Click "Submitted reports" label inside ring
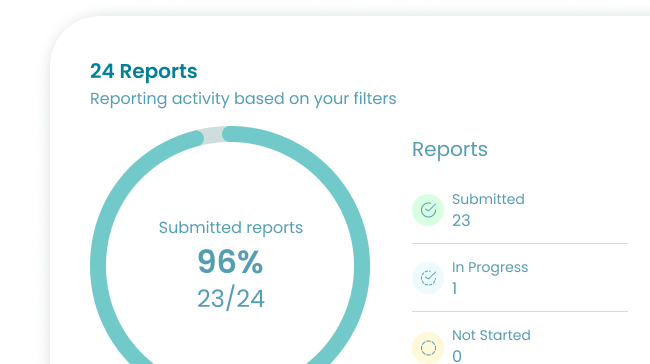Image resolution: width=650 pixels, height=364 pixels. coord(231,228)
